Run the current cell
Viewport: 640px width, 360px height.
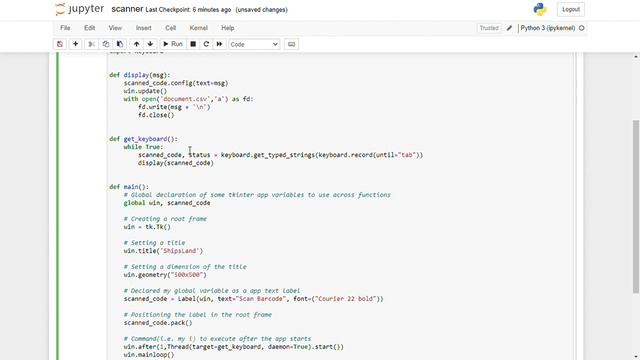[173, 44]
